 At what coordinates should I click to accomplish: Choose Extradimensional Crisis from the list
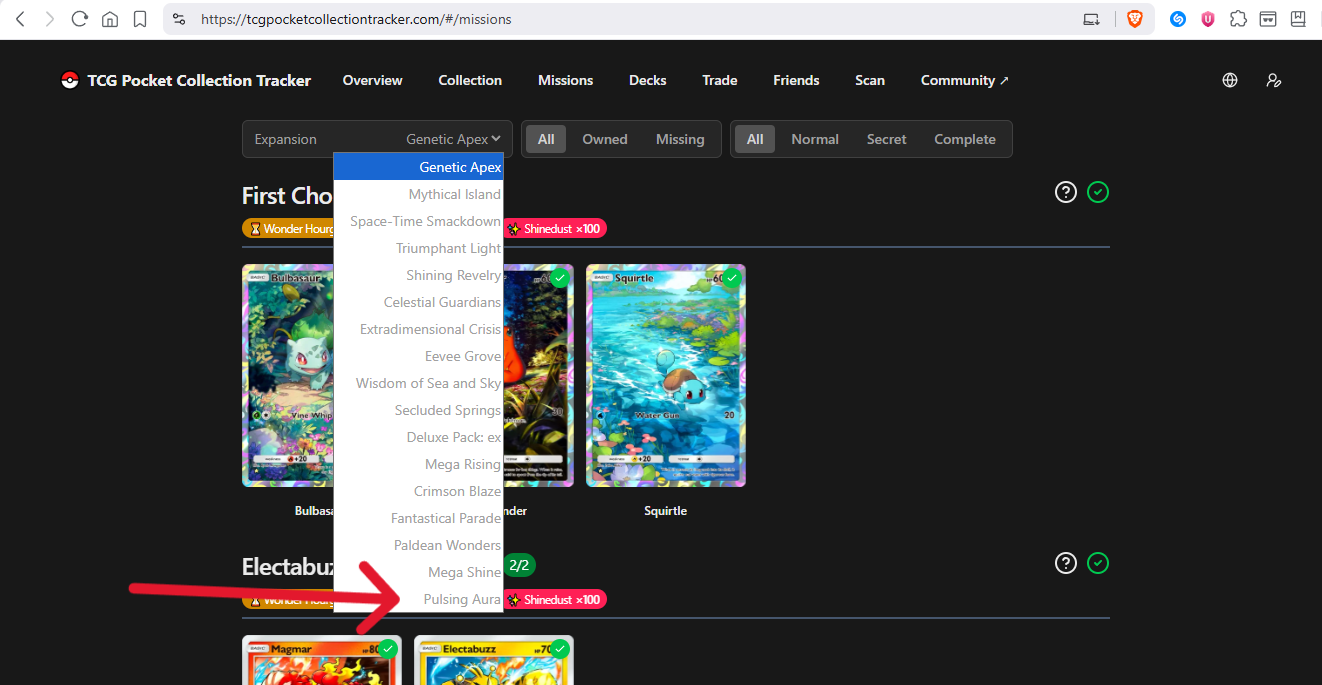(x=418, y=329)
